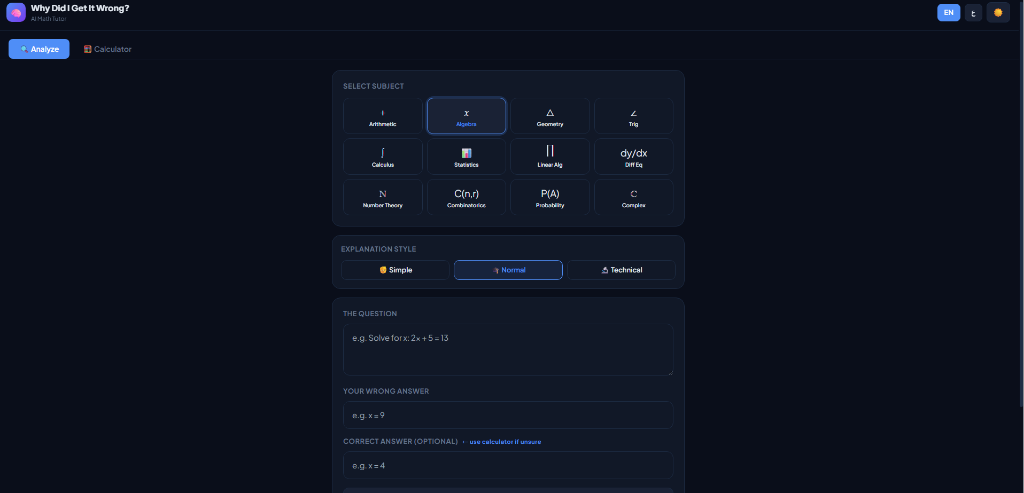
Task: Click the Correct Answer optional field
Action: click(x=508, y=465)
